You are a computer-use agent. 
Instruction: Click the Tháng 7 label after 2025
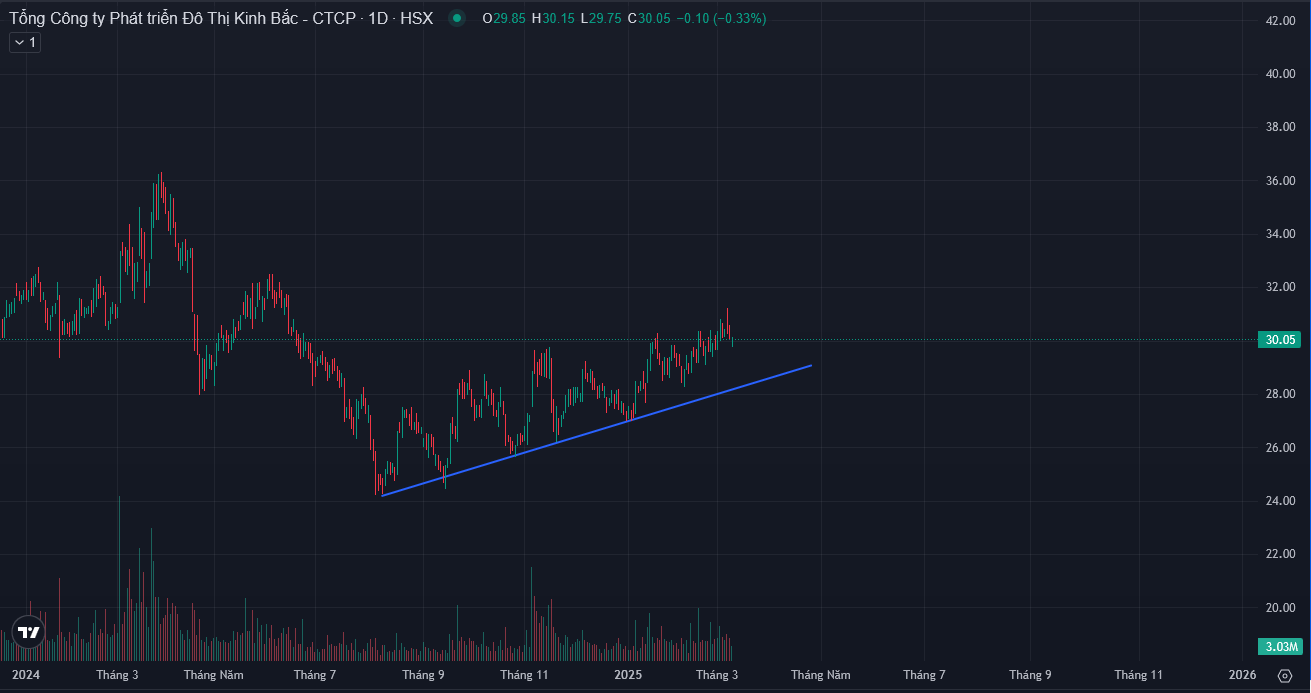(x=924, y=675)
